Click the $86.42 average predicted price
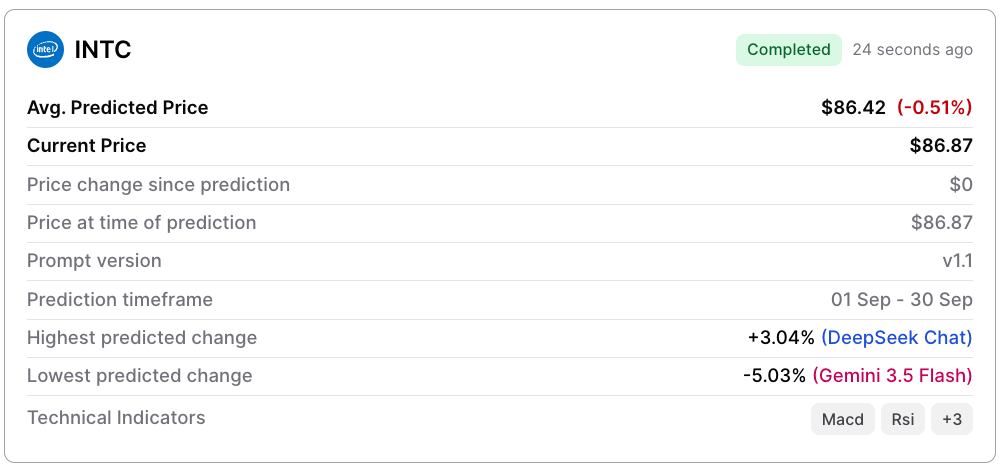This screenshot has height=464, width=1006. pos(853,108)
